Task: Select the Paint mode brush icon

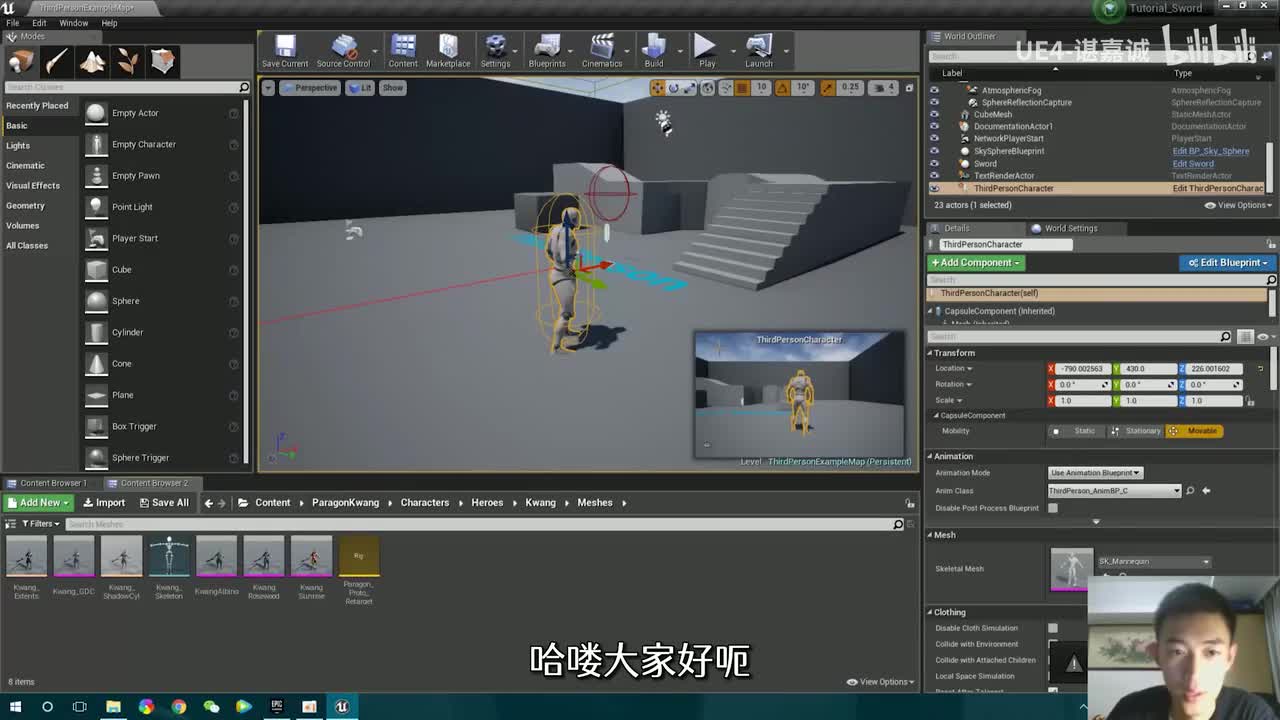Action: [56, 61]
